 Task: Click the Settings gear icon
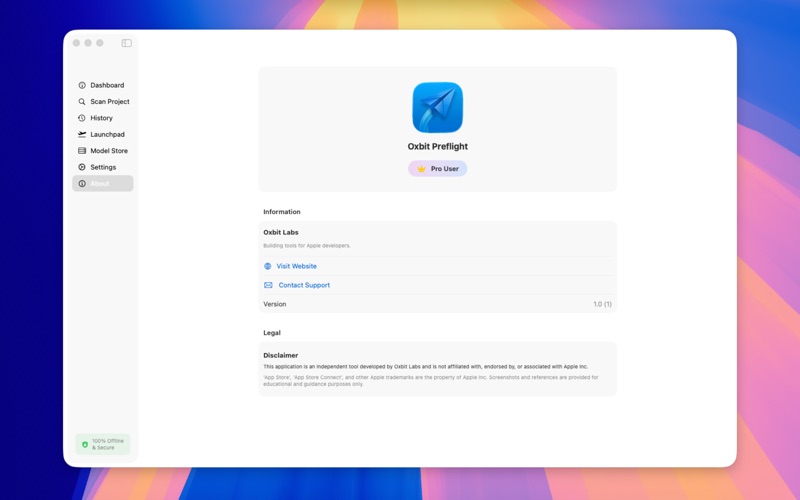[82, 167]
